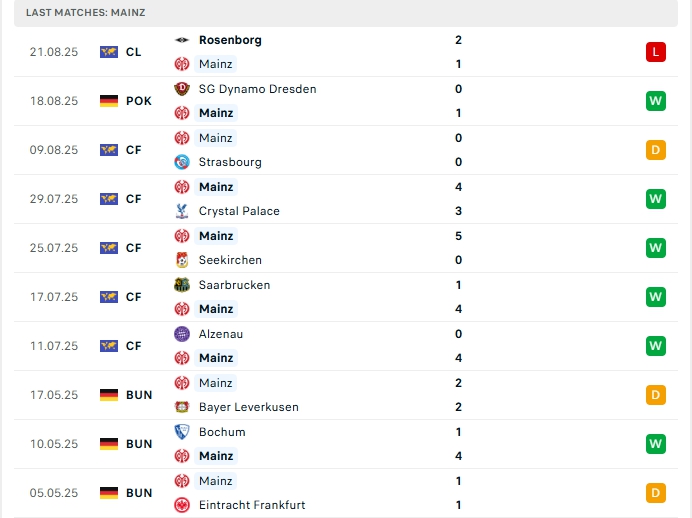This screenshot has height=518, width=692.
Task: Open the Bayer Leverkusen team link
Action: tap(248, 407)
